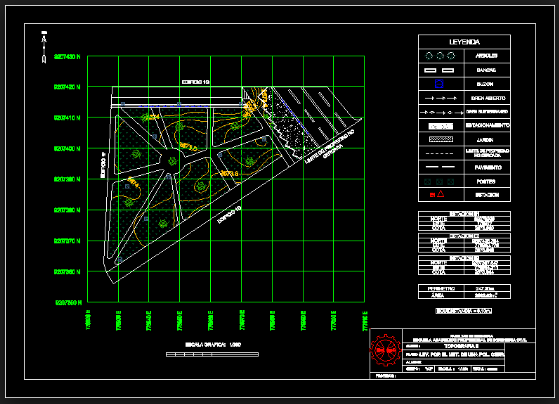
Task: Select the graphic scale bar
Action: [212, 354]
